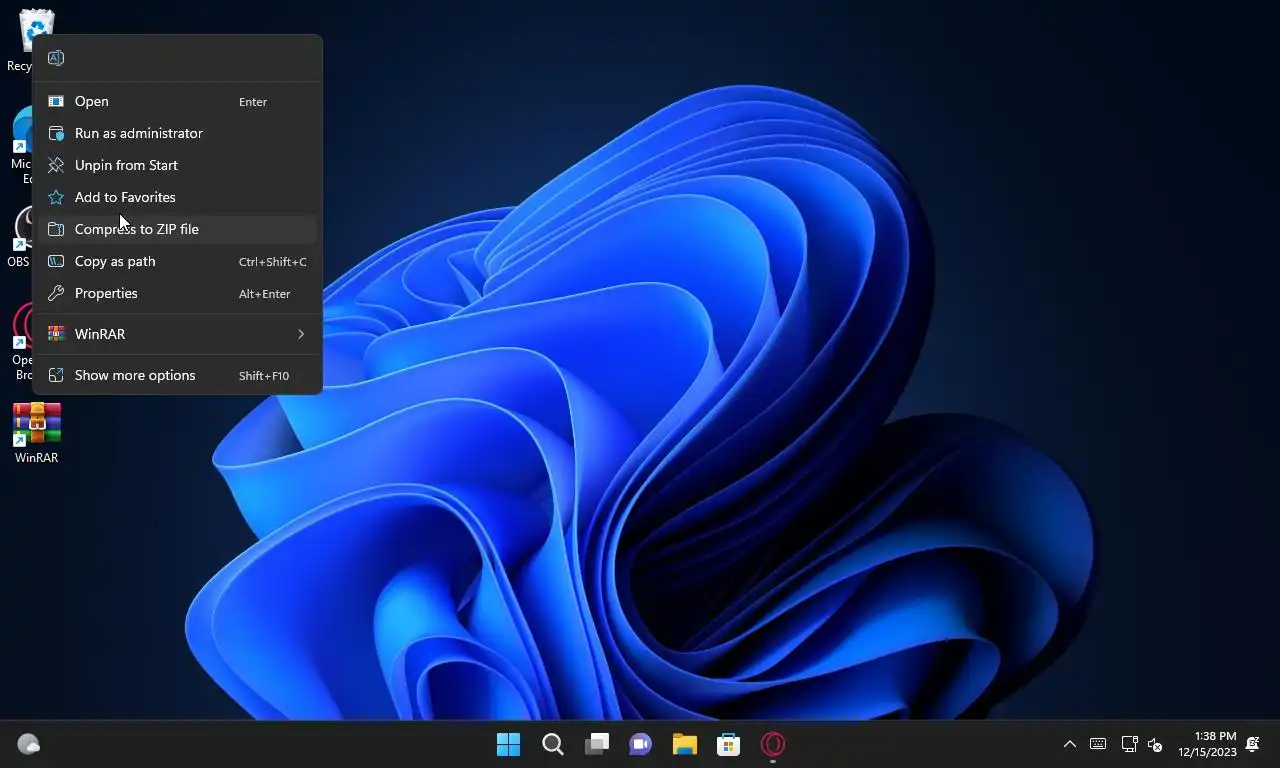
Task: Open the weather widget on the taskbar
Action: point(29,744)
